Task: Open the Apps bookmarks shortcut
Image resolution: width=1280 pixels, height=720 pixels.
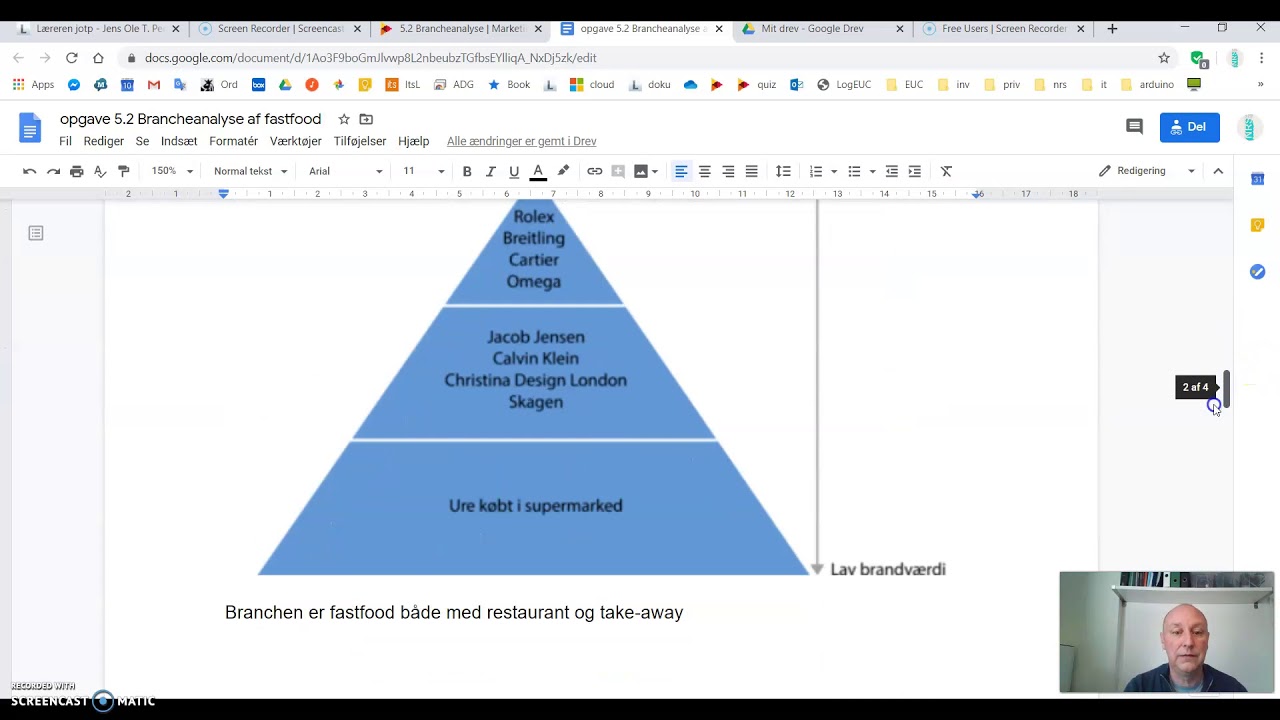Action: click(33, 85)
